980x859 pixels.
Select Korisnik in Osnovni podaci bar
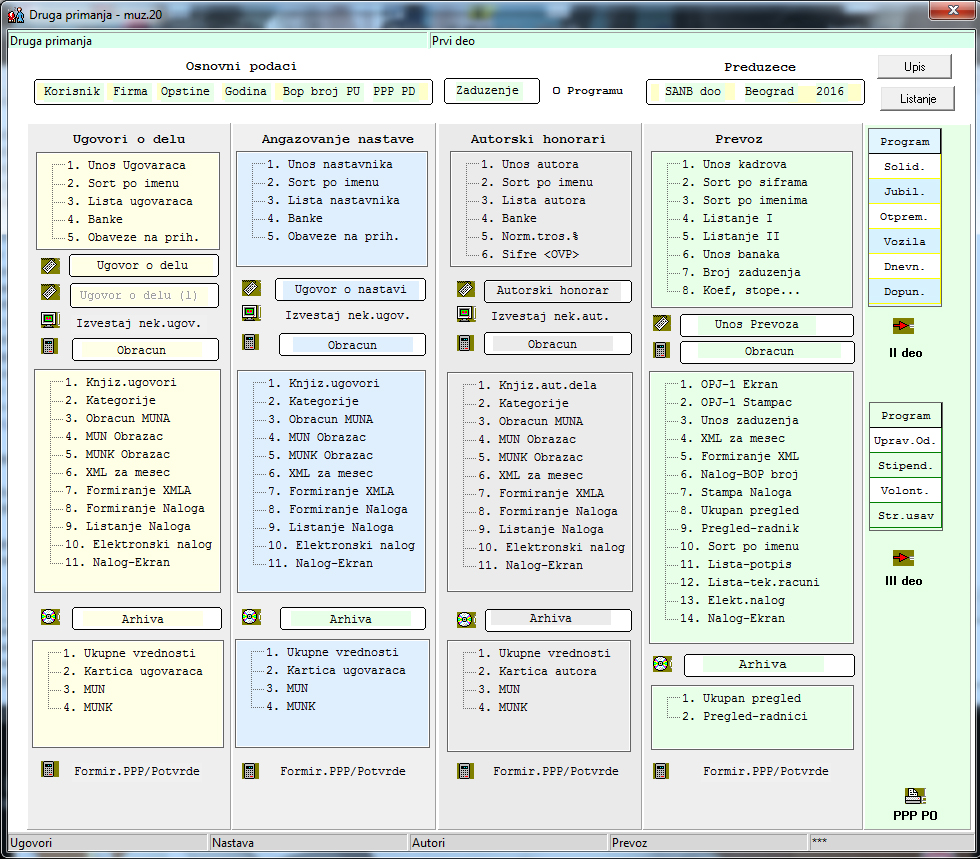(x=72, y=91)
